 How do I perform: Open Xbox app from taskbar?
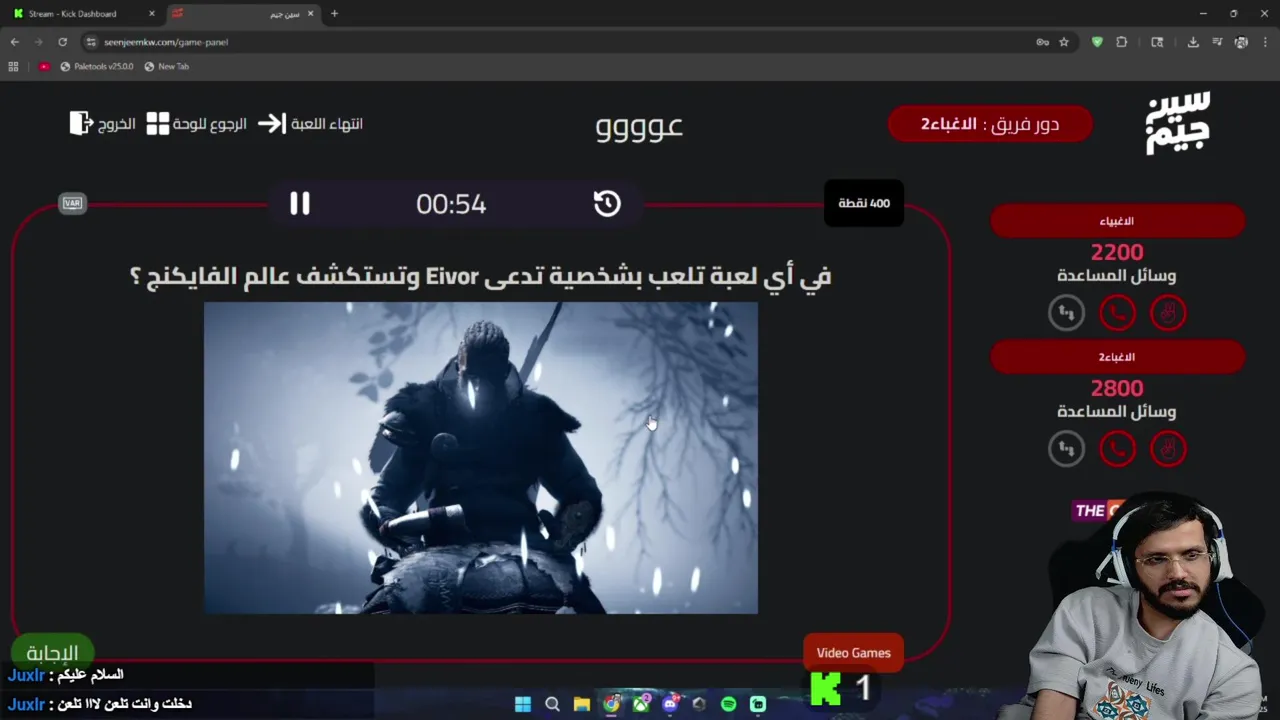[x=641, y=704]
